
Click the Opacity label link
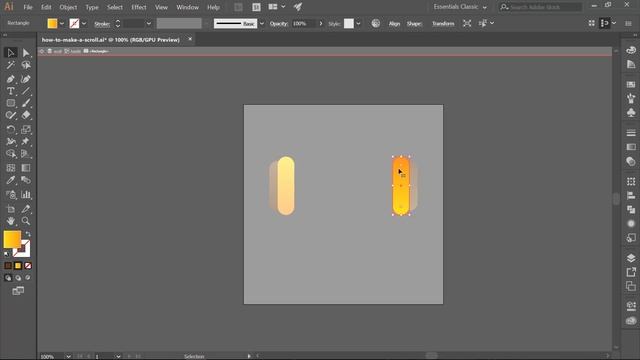[279, 24]
